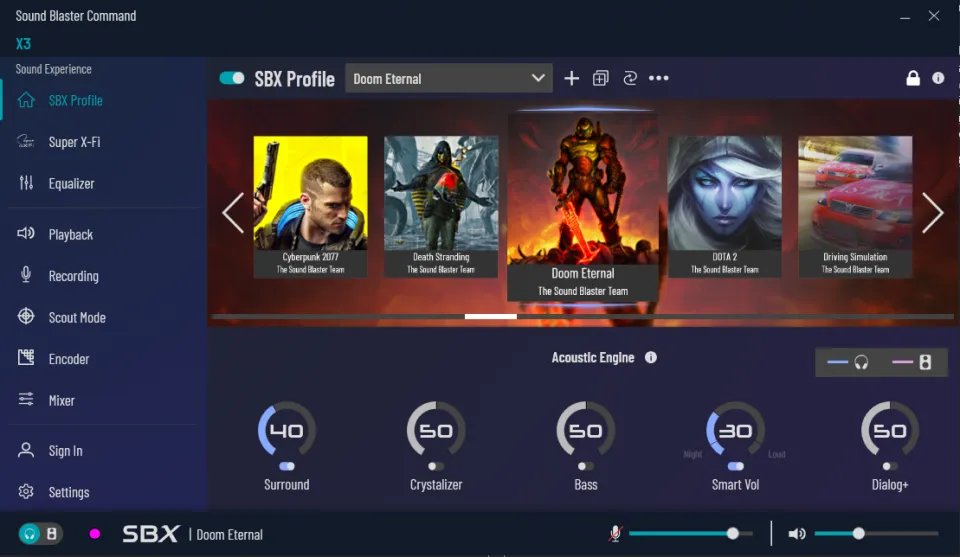Click the SBX logo in the bottom bar
Screen dimensions: 960x557
151,534
